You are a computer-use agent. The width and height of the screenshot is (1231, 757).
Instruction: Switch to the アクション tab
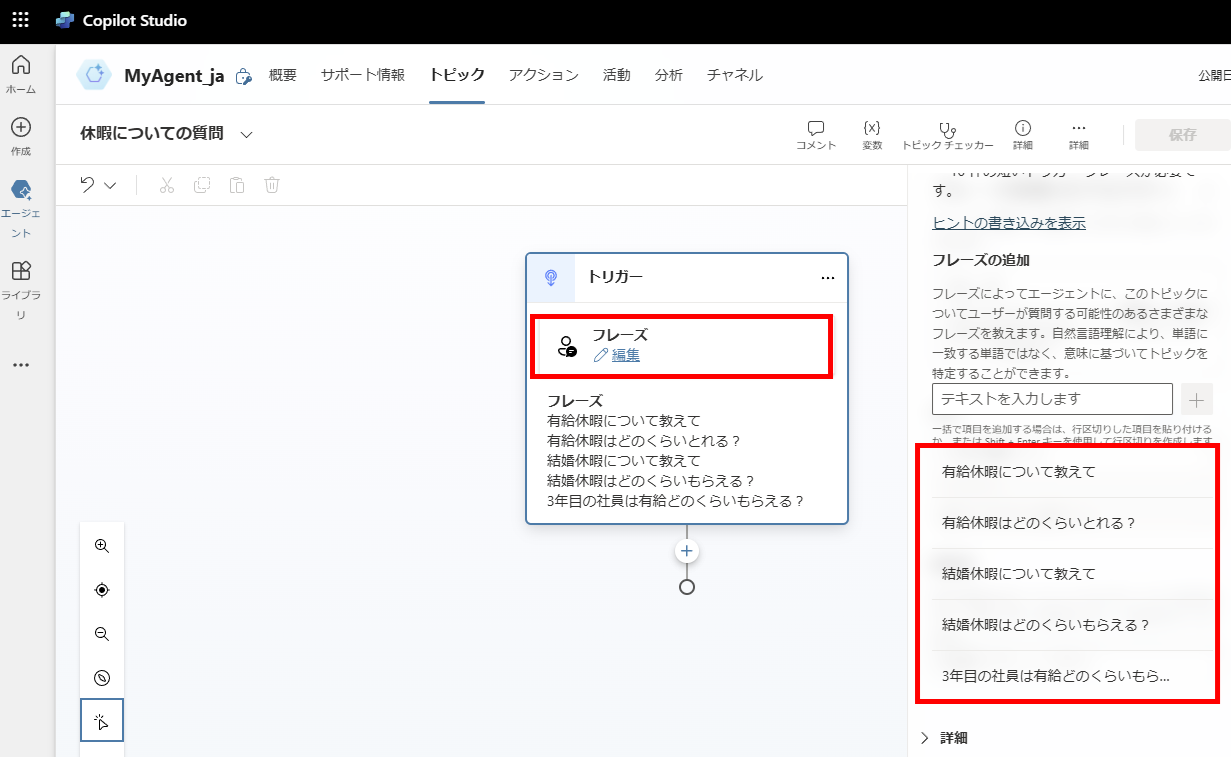pos(543,75)
